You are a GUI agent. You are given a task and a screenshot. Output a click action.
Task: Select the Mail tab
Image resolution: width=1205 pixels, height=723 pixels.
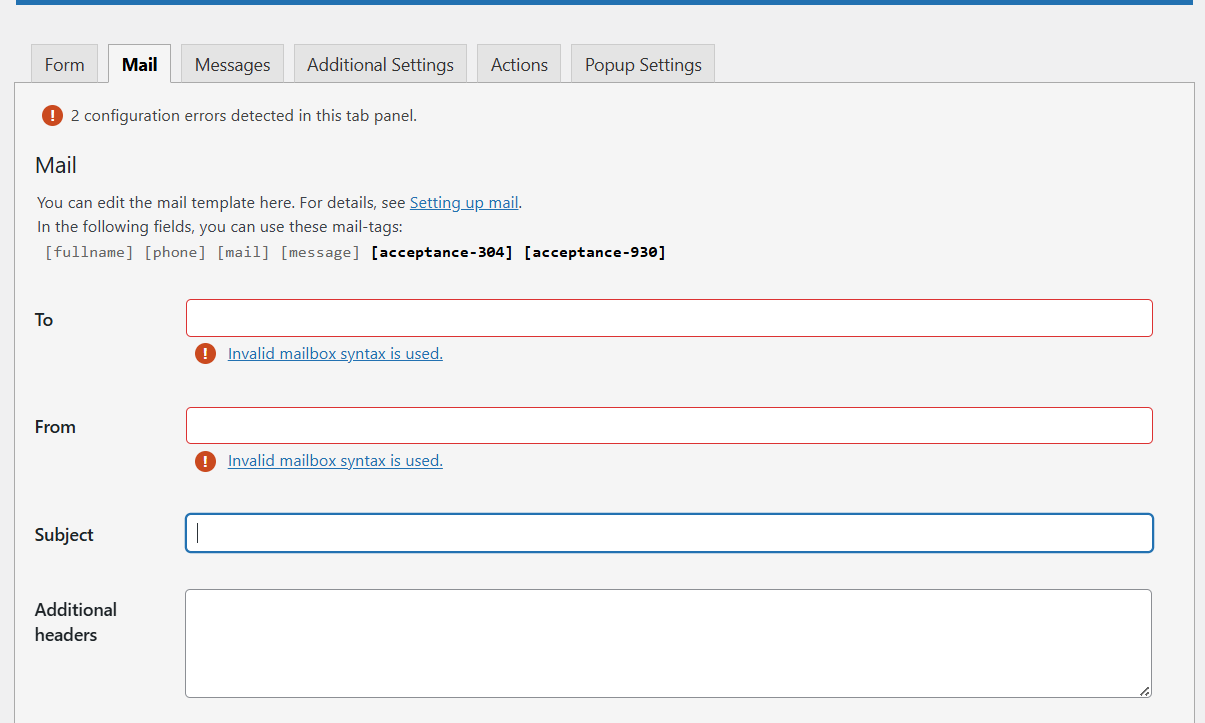(x=139, y=65)
